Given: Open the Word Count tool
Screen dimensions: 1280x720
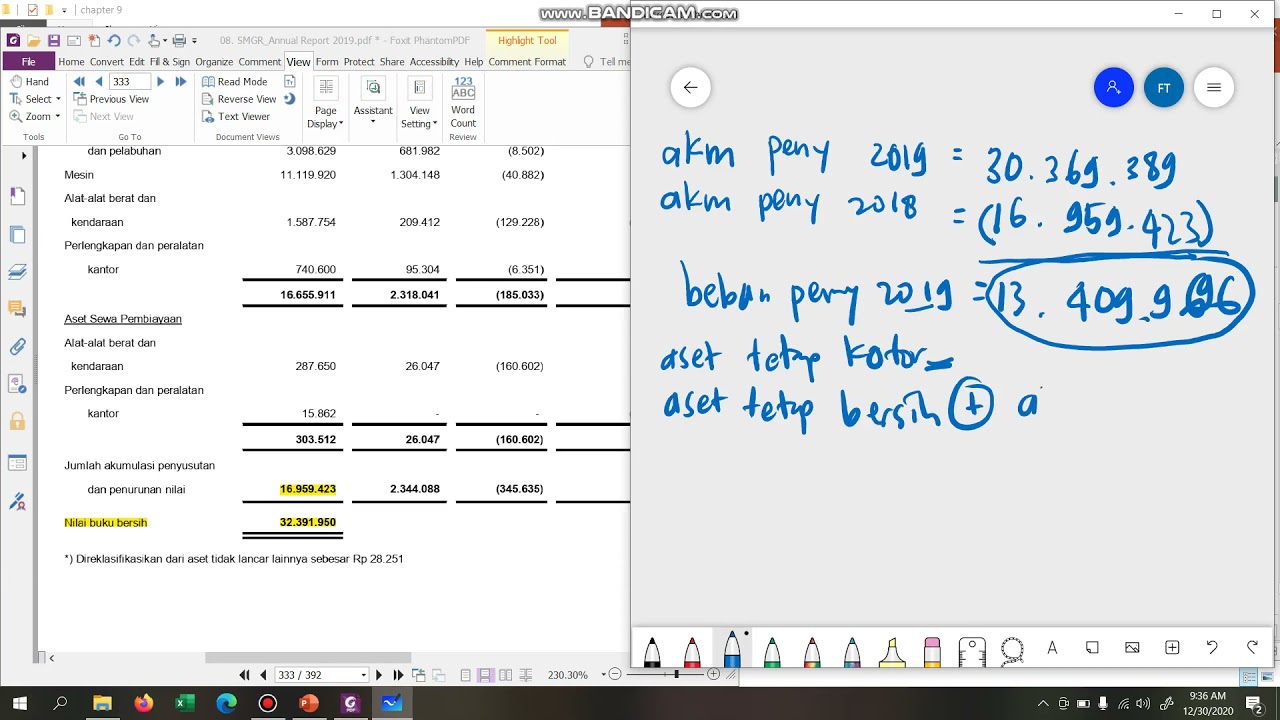Looking at the screenshot, I should pyautogui.click(x=463, y=100).
